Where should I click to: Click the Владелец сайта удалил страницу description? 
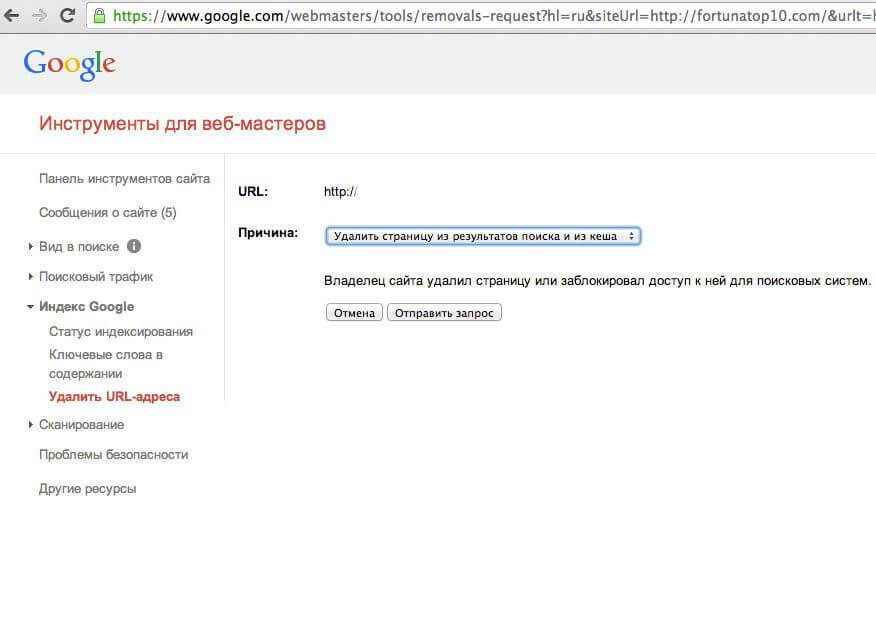point(597,281)
